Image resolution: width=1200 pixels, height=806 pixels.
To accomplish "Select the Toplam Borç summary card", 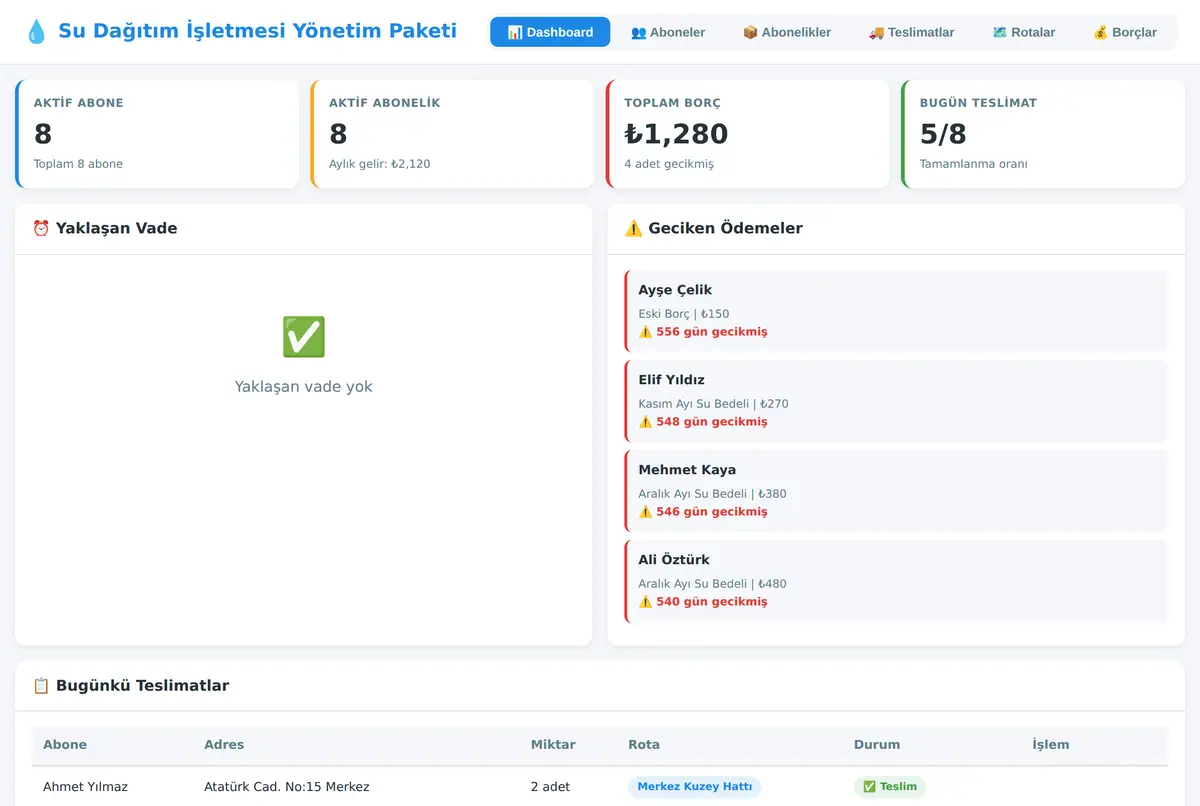I will pyautogui.click(x=748, y=134).
